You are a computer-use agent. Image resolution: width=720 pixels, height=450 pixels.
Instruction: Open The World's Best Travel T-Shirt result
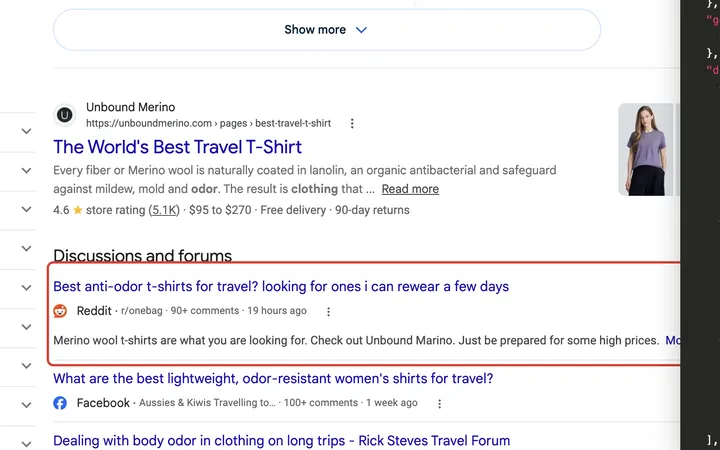click(x=177, y=147)
